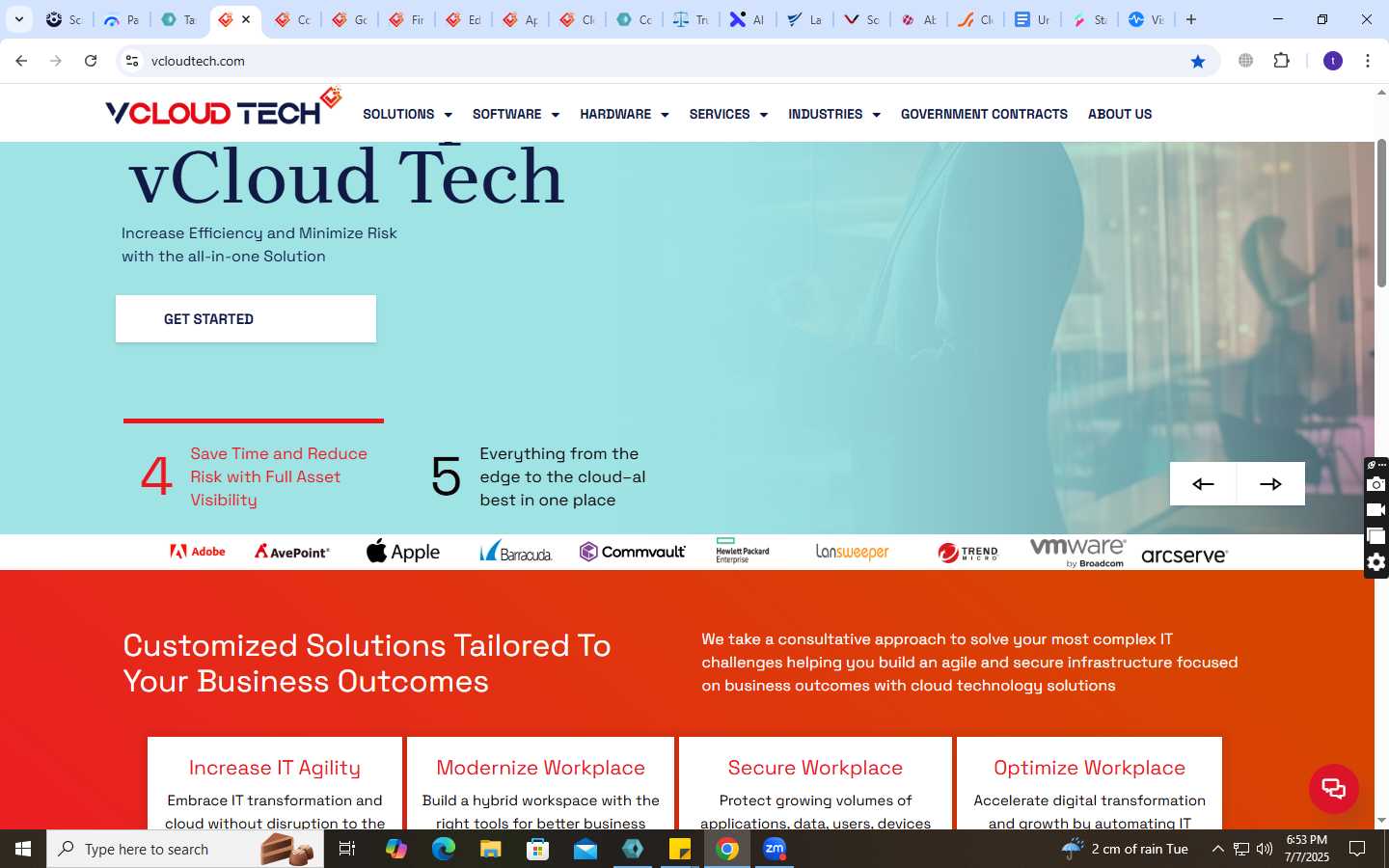Open the Optimize Workplace card
1389x868 pixels.
tap(1089, 783)
